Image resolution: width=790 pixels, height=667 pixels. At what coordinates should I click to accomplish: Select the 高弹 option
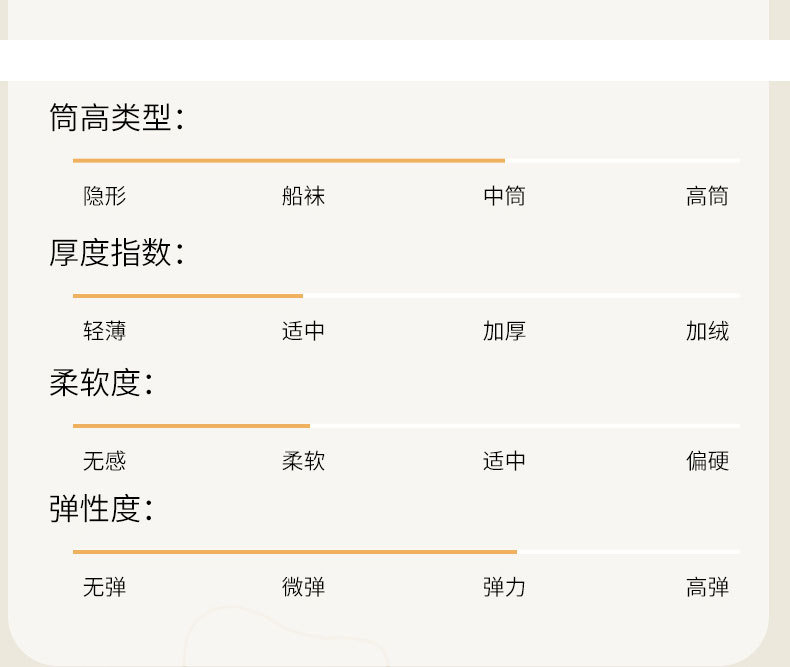click(707, 587)
